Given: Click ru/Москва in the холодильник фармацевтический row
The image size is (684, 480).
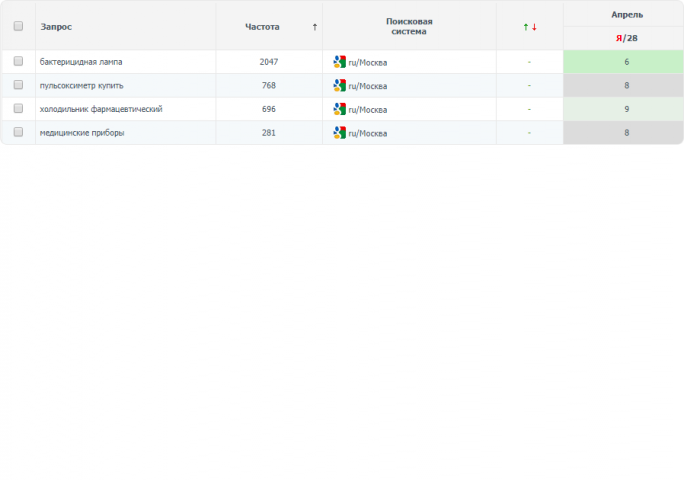Looking at the screenshot, I should coord(368,110).
